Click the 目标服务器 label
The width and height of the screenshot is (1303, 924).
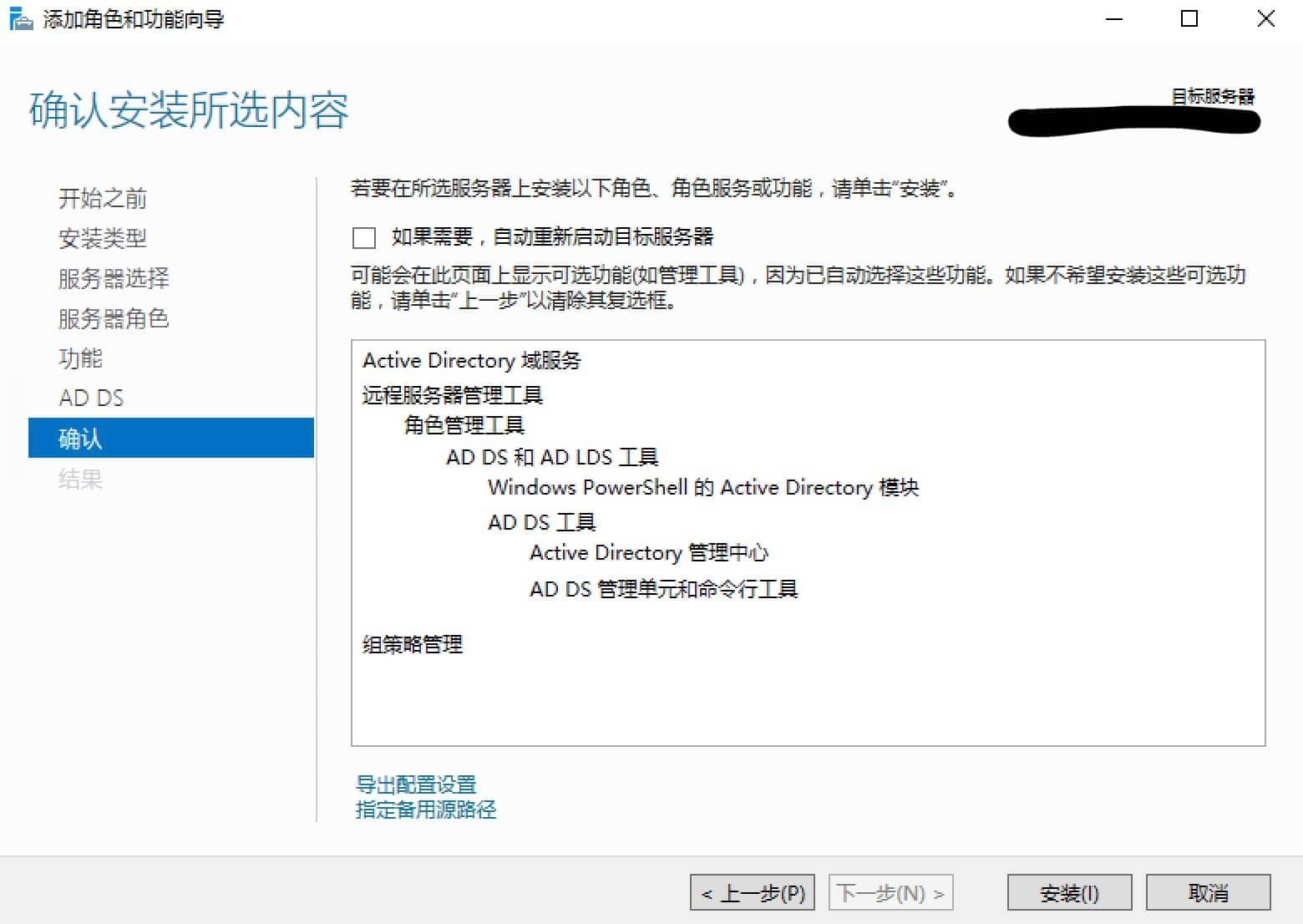coord(1213,96)
